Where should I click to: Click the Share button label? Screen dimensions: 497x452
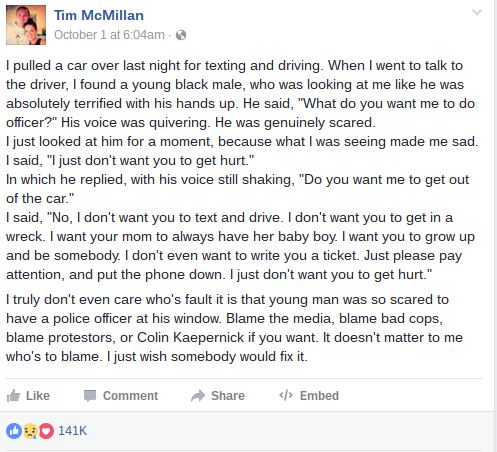228,396
